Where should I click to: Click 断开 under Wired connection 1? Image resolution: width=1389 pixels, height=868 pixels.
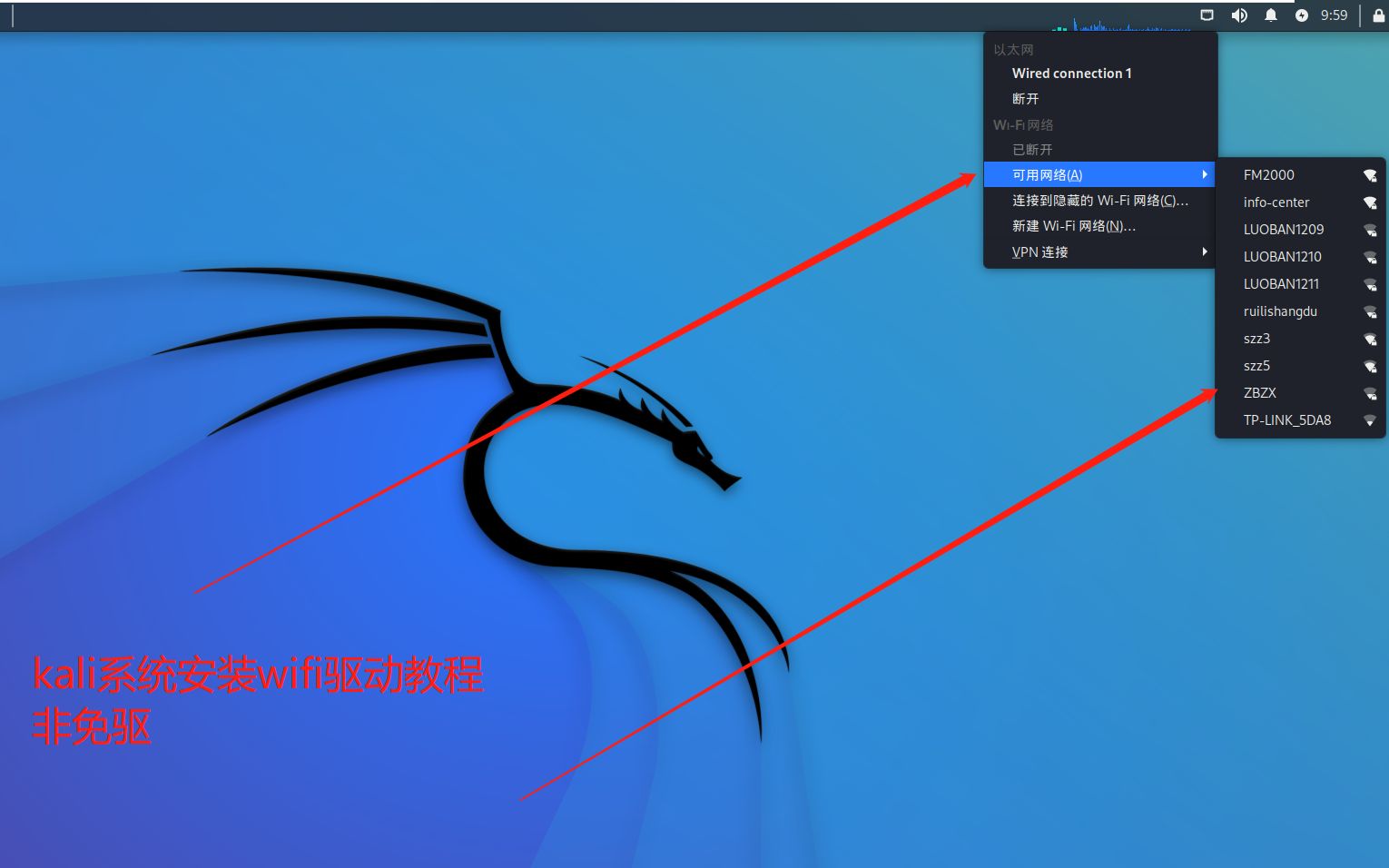tap(1100, 99)
